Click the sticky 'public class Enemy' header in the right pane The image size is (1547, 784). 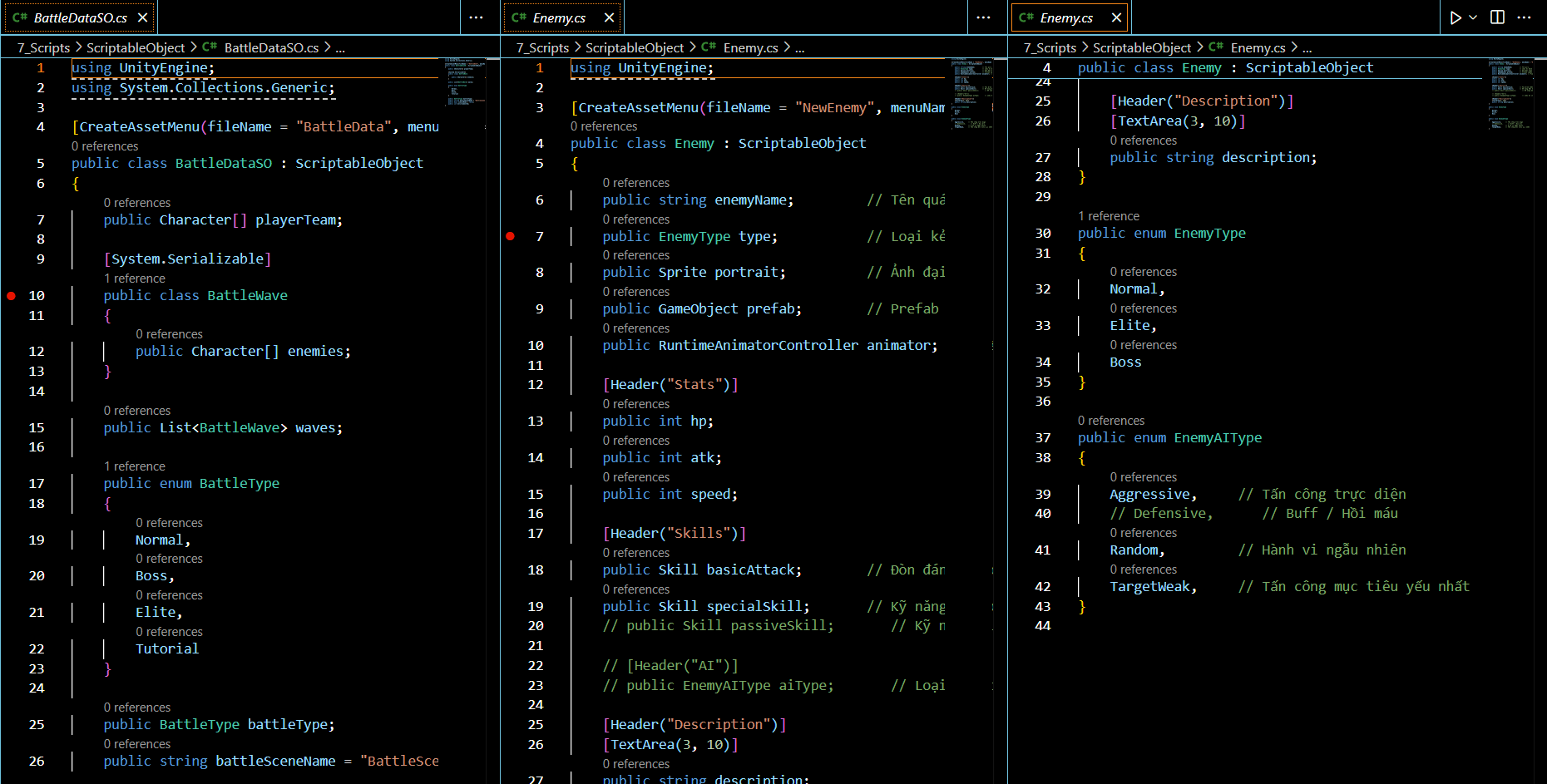tap(1225, 68)
